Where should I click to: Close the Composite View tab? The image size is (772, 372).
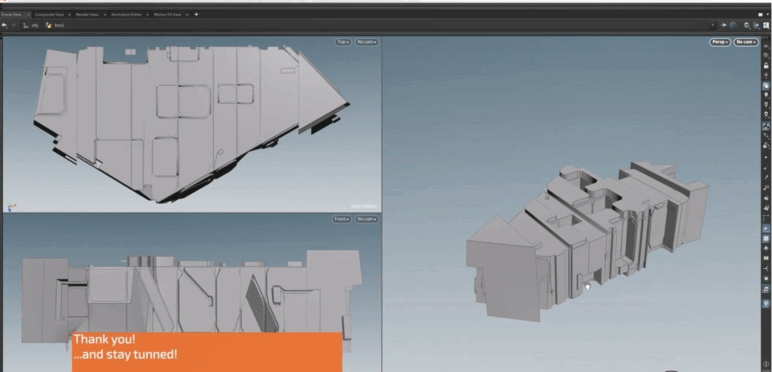[x=69, y=14]
